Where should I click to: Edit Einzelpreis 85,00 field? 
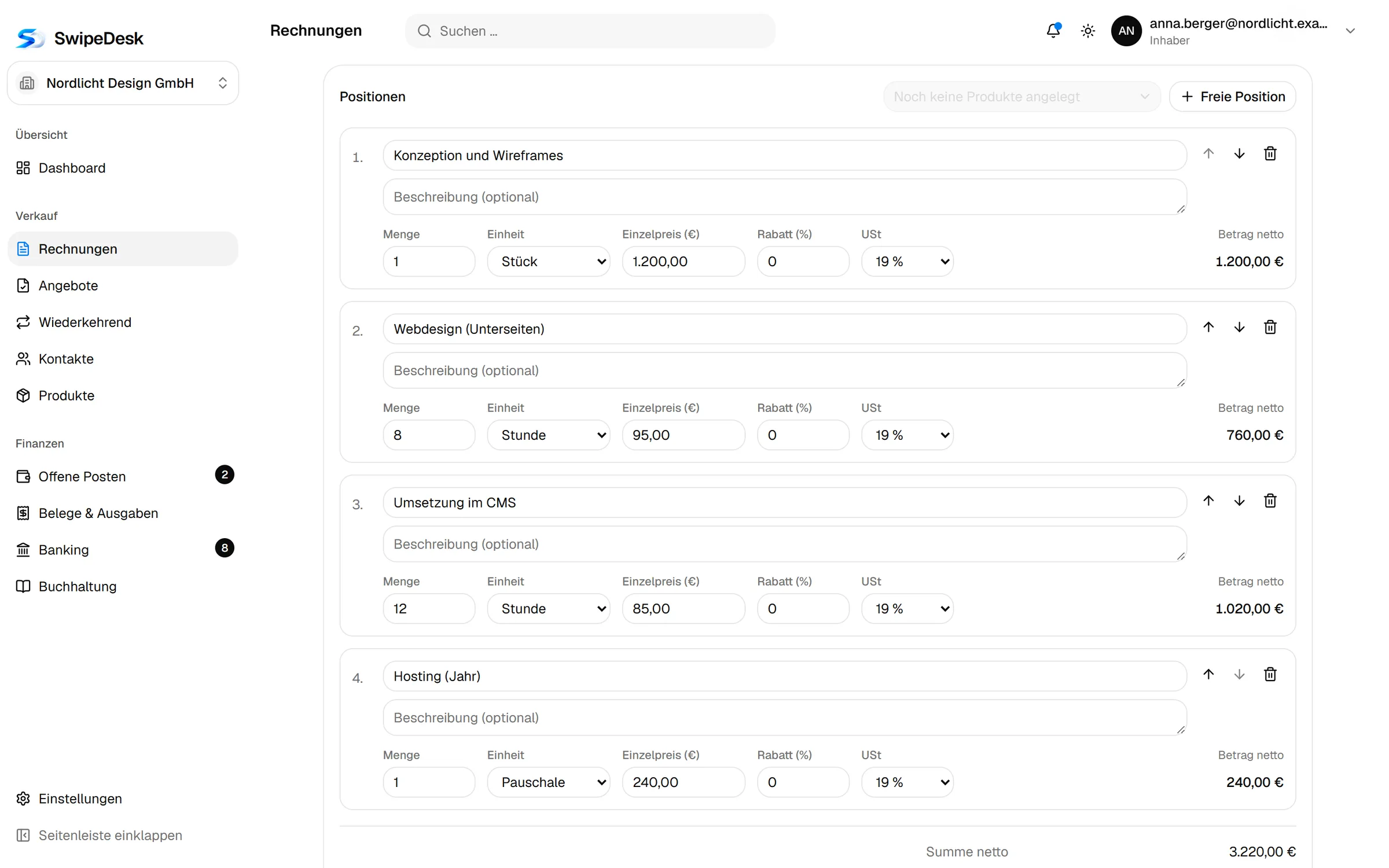coord(684,609)
